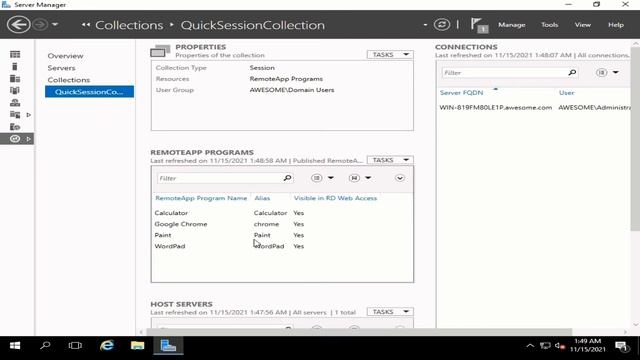The image size is (640, 360).
Task: Select Overview in navigation pane
Action: pyautogui.click(x=65, y=56)
